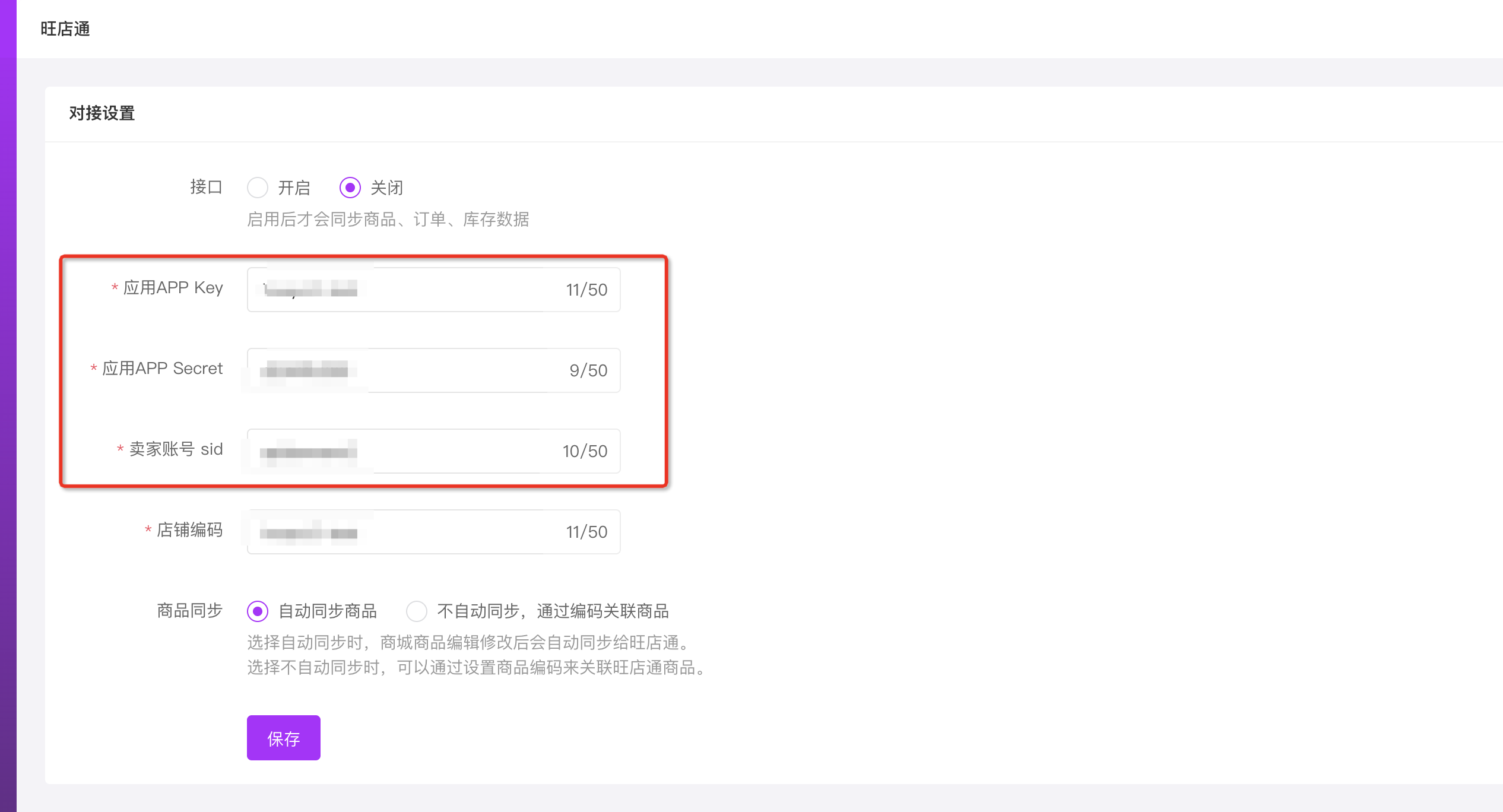Click the 应用APP Key input field
1503x812 pixels.
click(x=434, y=290)
